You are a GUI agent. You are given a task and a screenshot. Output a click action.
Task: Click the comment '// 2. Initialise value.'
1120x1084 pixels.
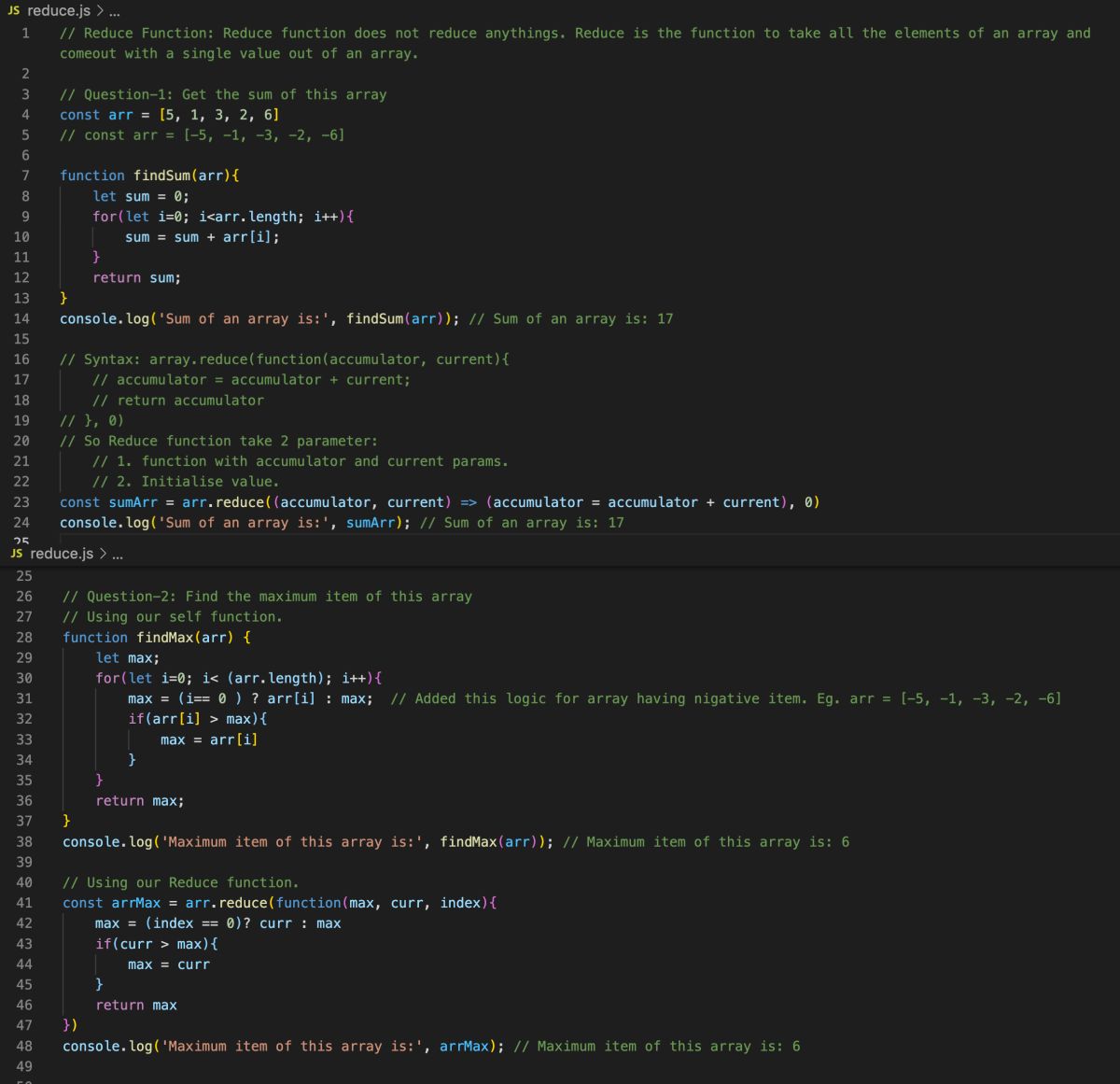point(186,482)
